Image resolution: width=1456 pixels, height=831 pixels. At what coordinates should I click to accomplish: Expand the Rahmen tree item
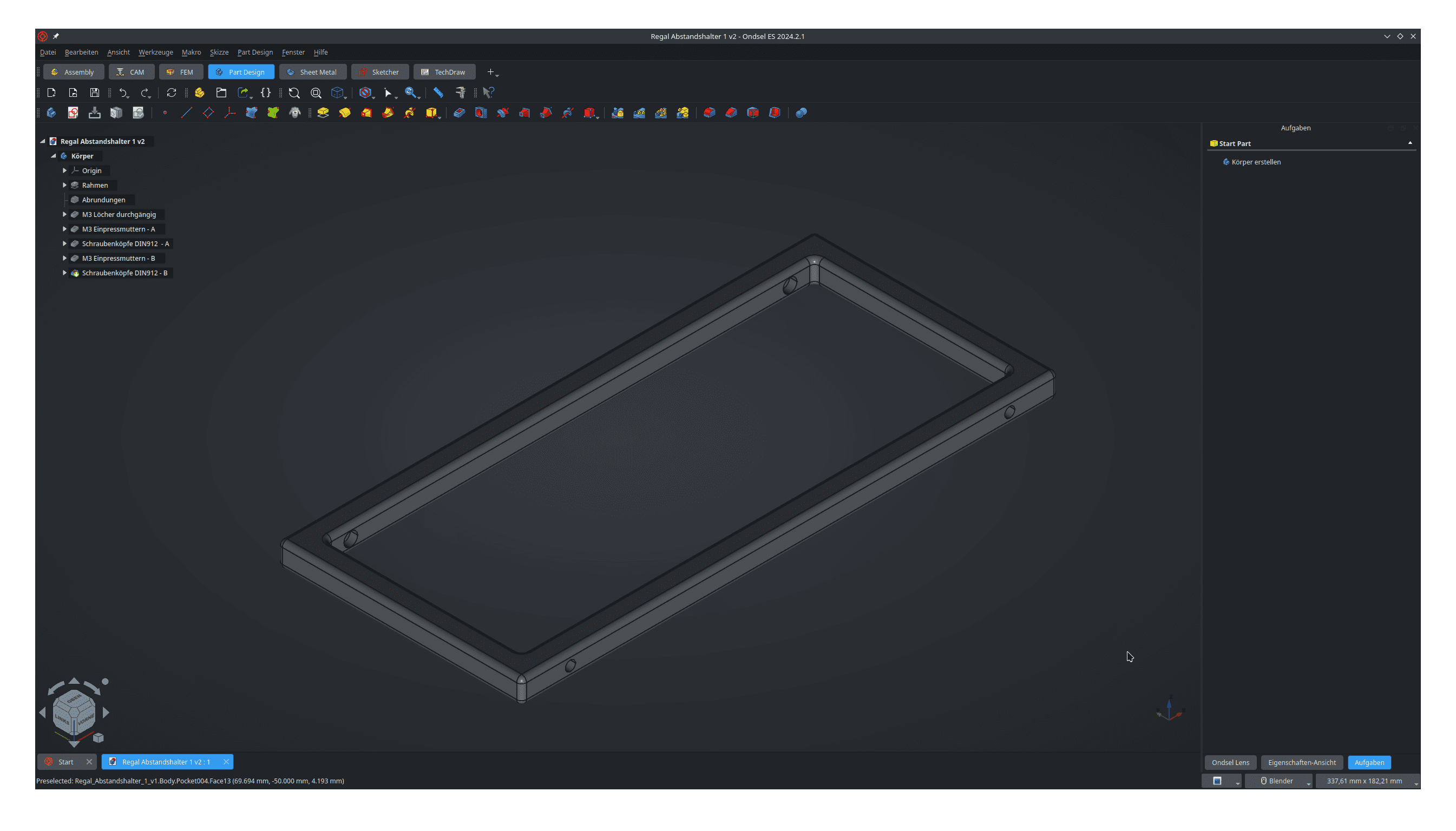(x=64, y=185)
